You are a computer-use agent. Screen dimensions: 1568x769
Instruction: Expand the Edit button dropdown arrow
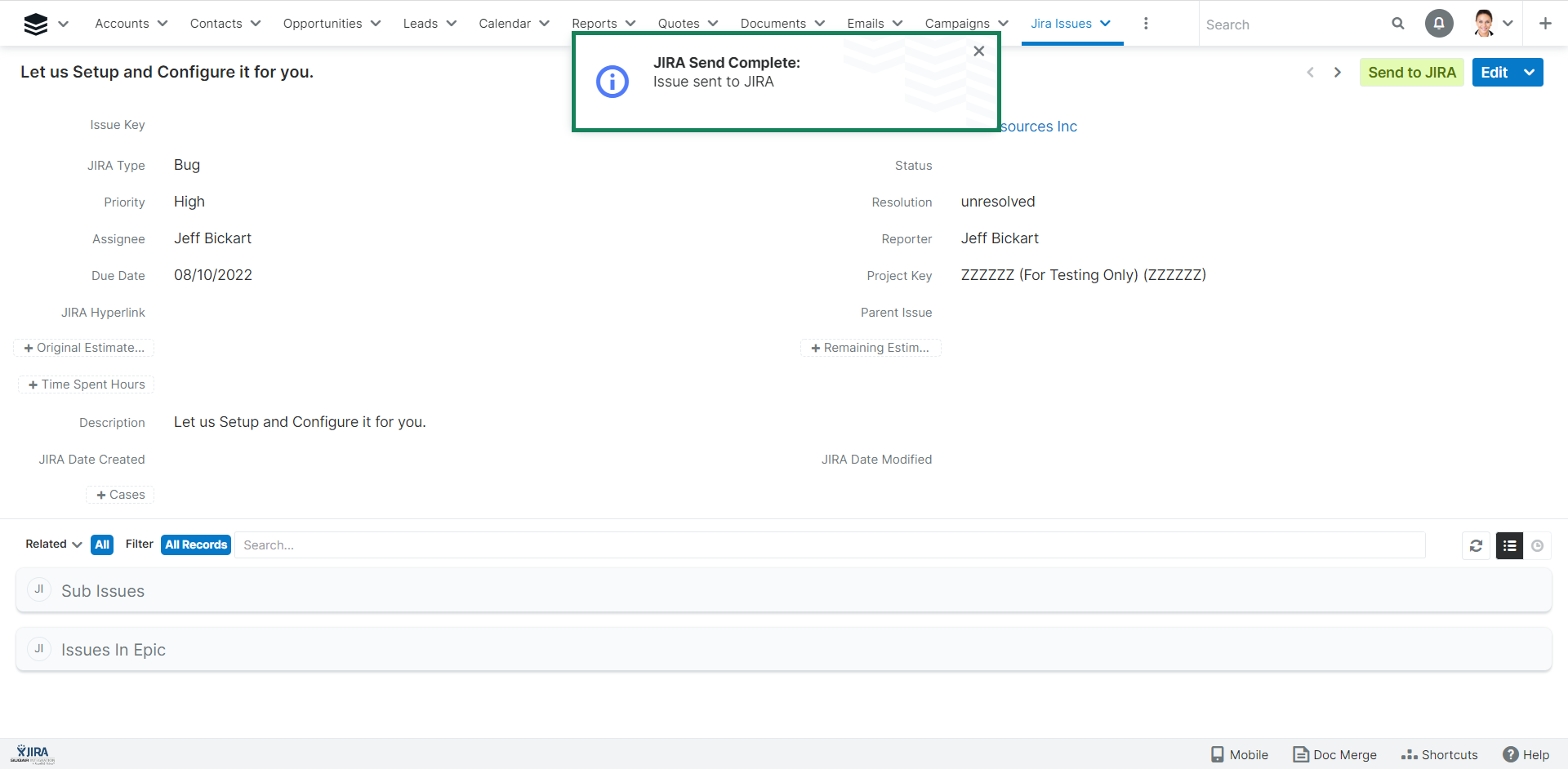pyautogui.click(x=1530, y=73)
